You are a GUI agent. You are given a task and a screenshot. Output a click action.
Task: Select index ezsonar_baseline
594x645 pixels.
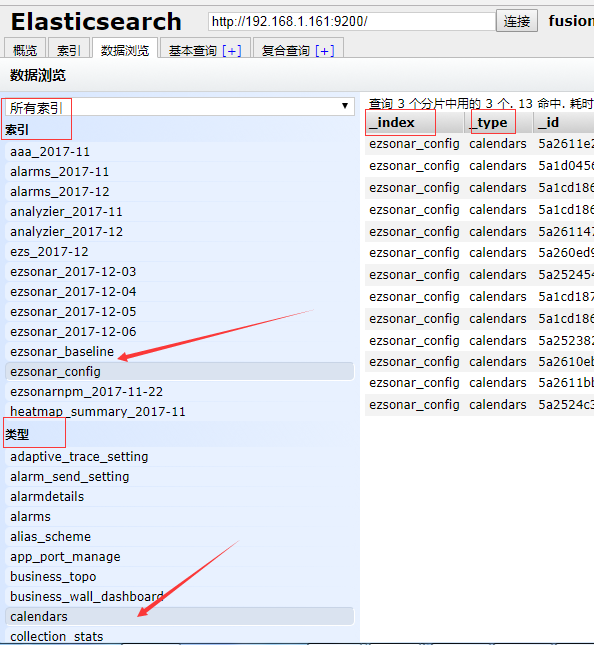[179, 352]
